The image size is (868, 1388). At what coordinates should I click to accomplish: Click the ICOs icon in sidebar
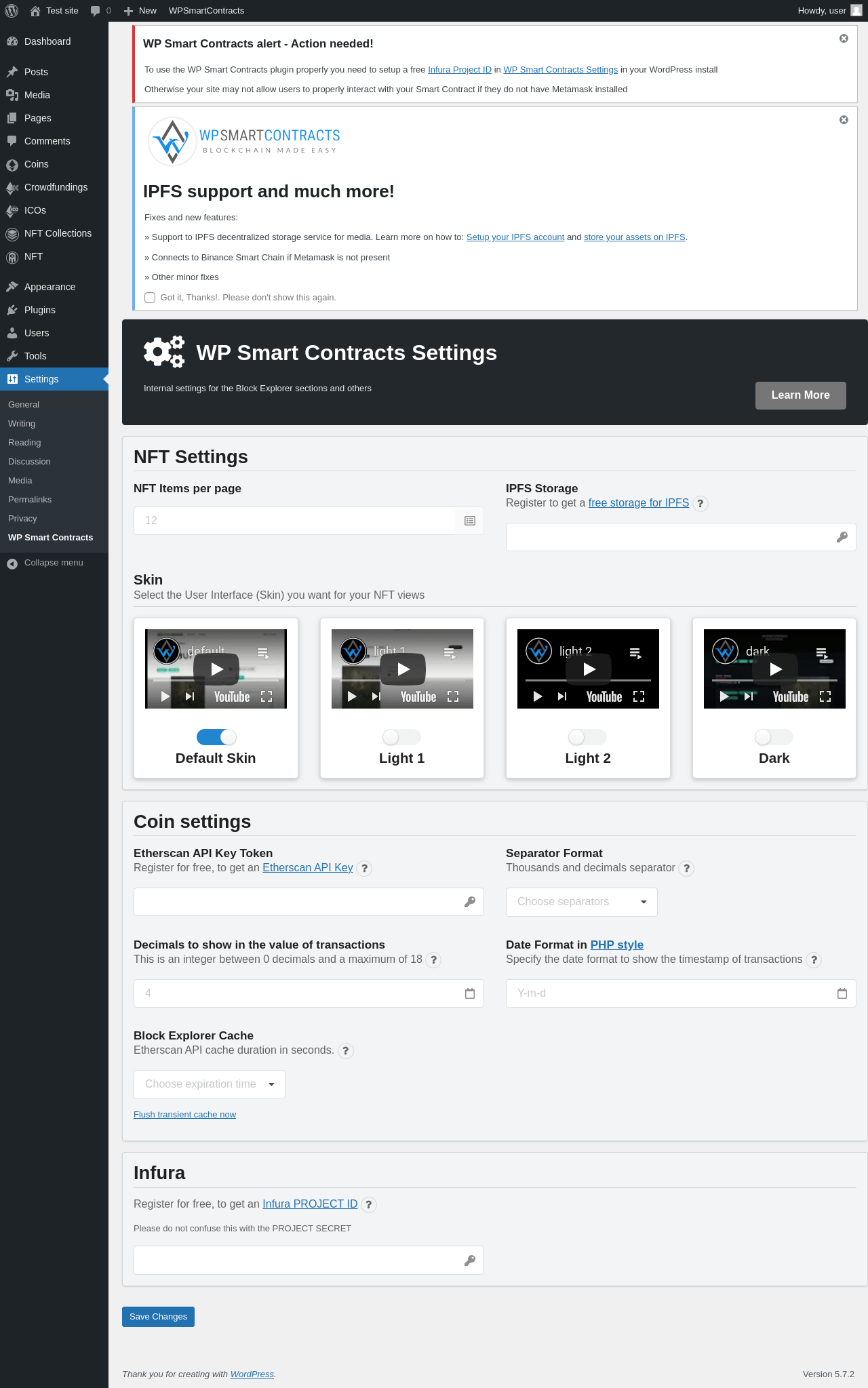[x=12, y=210]
